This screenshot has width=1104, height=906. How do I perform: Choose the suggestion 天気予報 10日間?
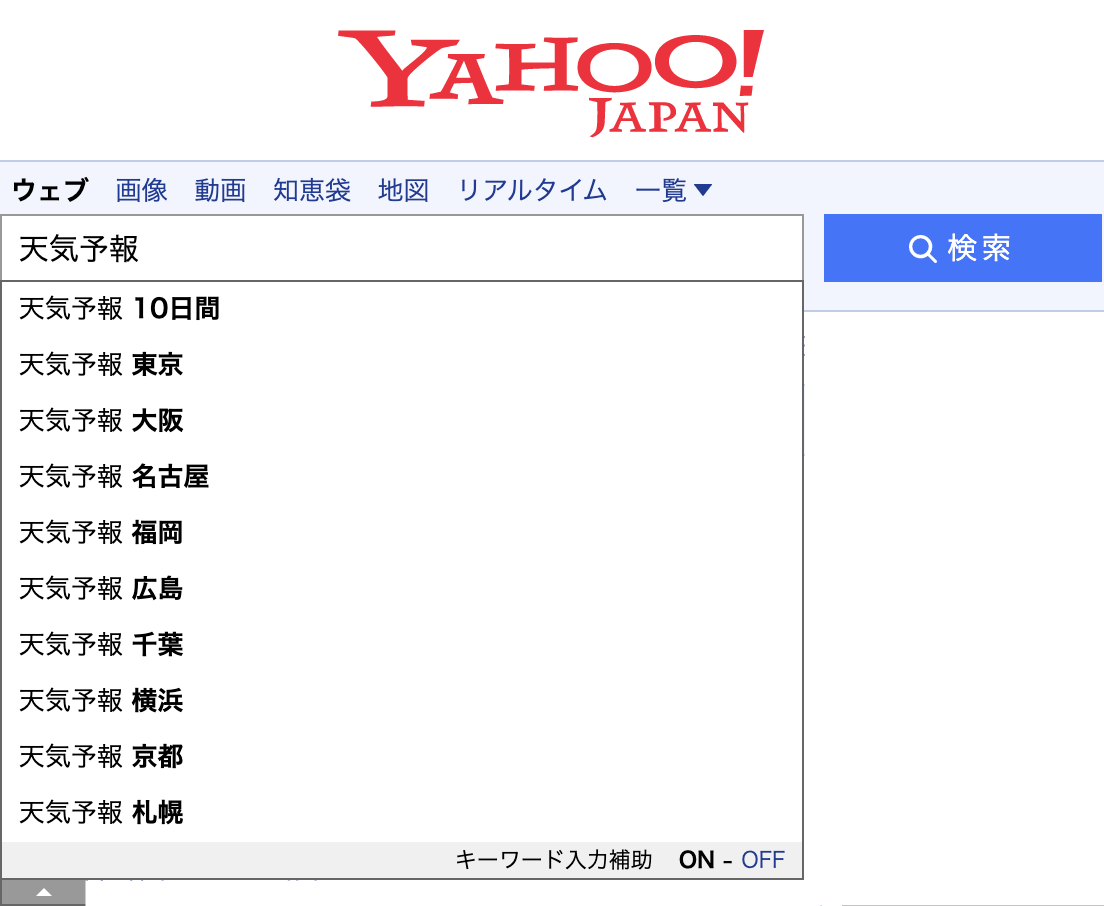point(402,308)
